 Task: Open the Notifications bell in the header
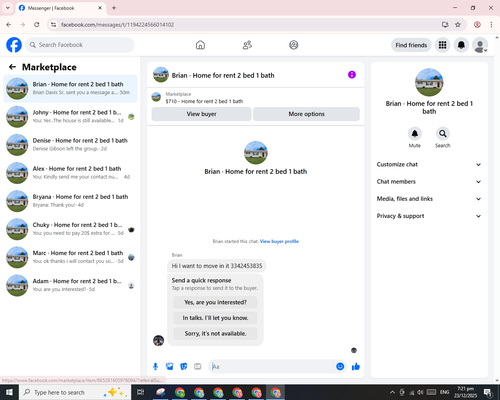point(461,45)
